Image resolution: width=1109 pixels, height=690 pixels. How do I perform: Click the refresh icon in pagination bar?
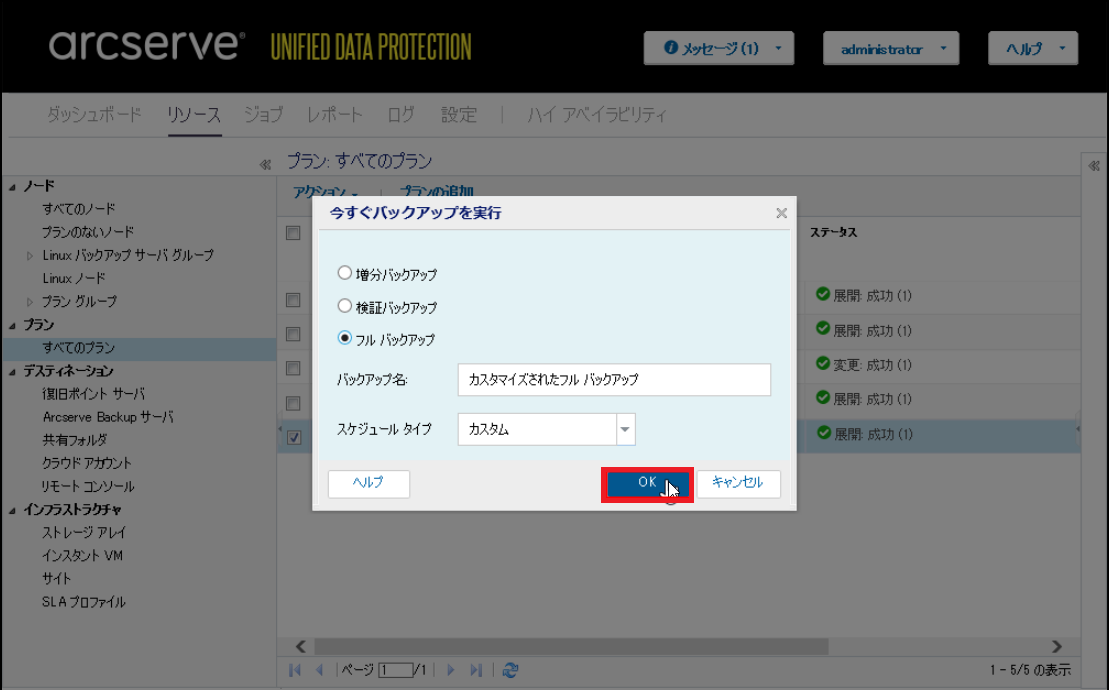pos(510,669)
